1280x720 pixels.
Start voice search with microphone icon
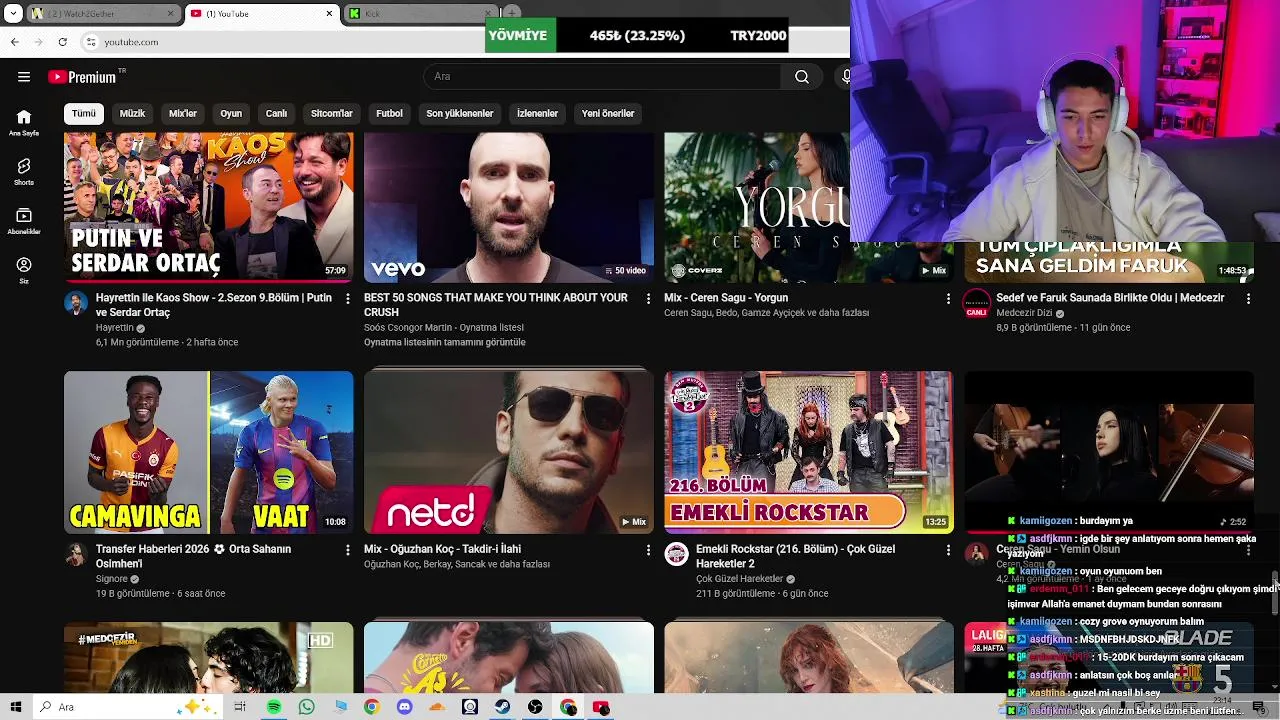[846, 77]
